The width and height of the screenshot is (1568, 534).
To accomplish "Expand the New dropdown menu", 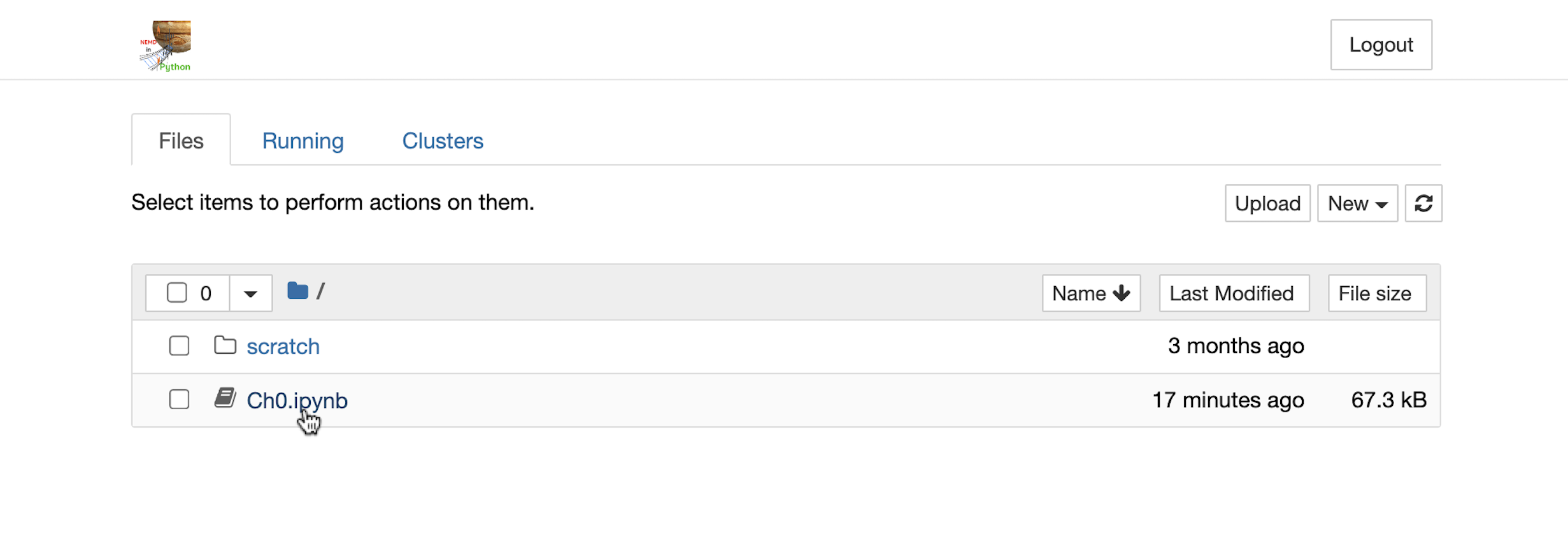I will (1357, 204).
